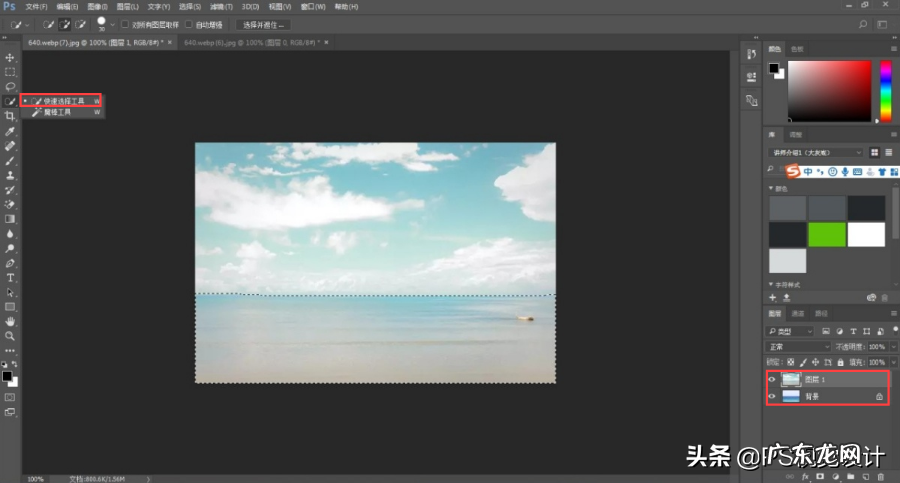Select the Type tool
900x483 pixels.
coord(10,277)
